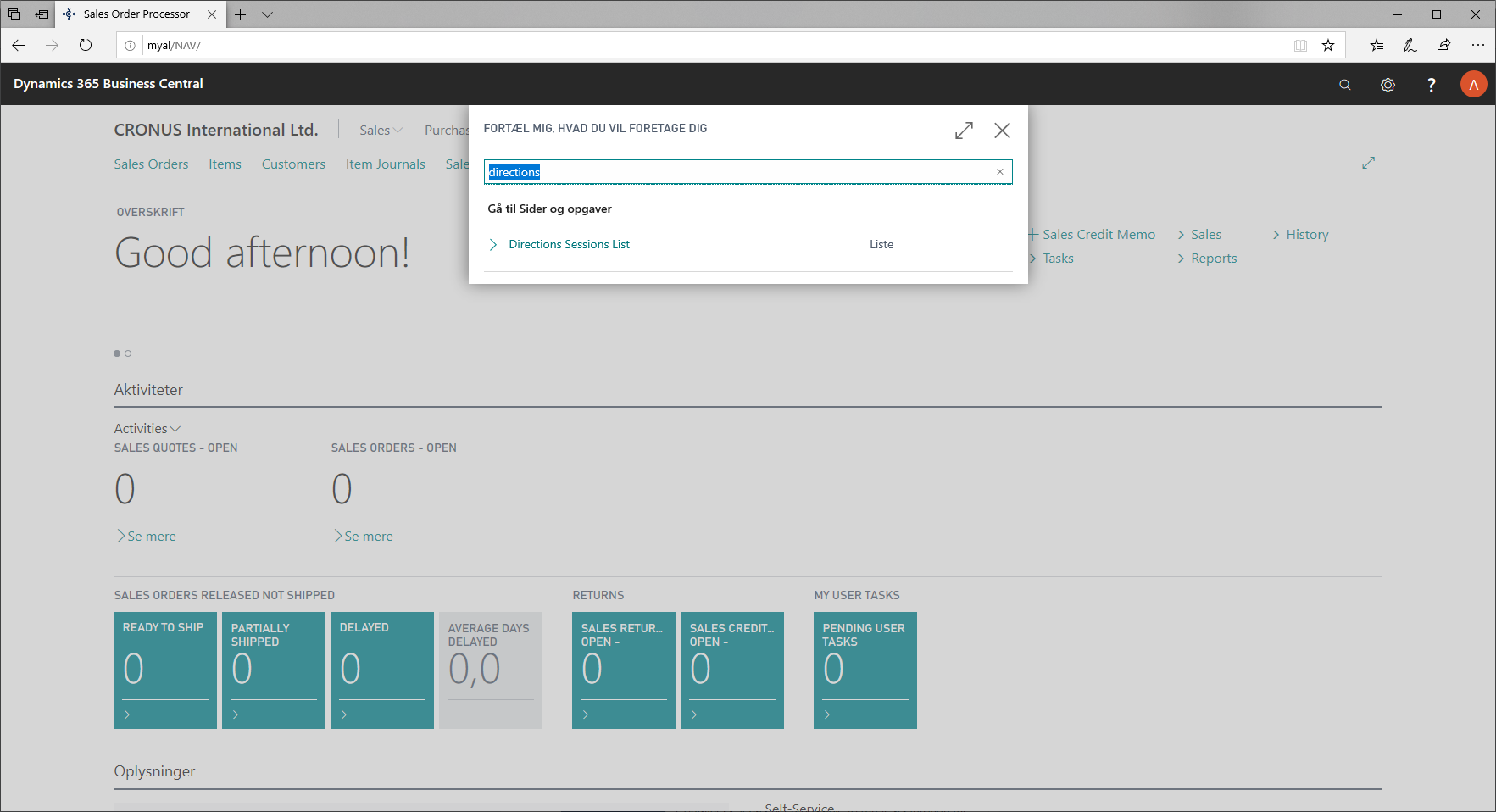See more for Sales Orders - Open
Screen dimensions: 1496x812
[363, 537]
